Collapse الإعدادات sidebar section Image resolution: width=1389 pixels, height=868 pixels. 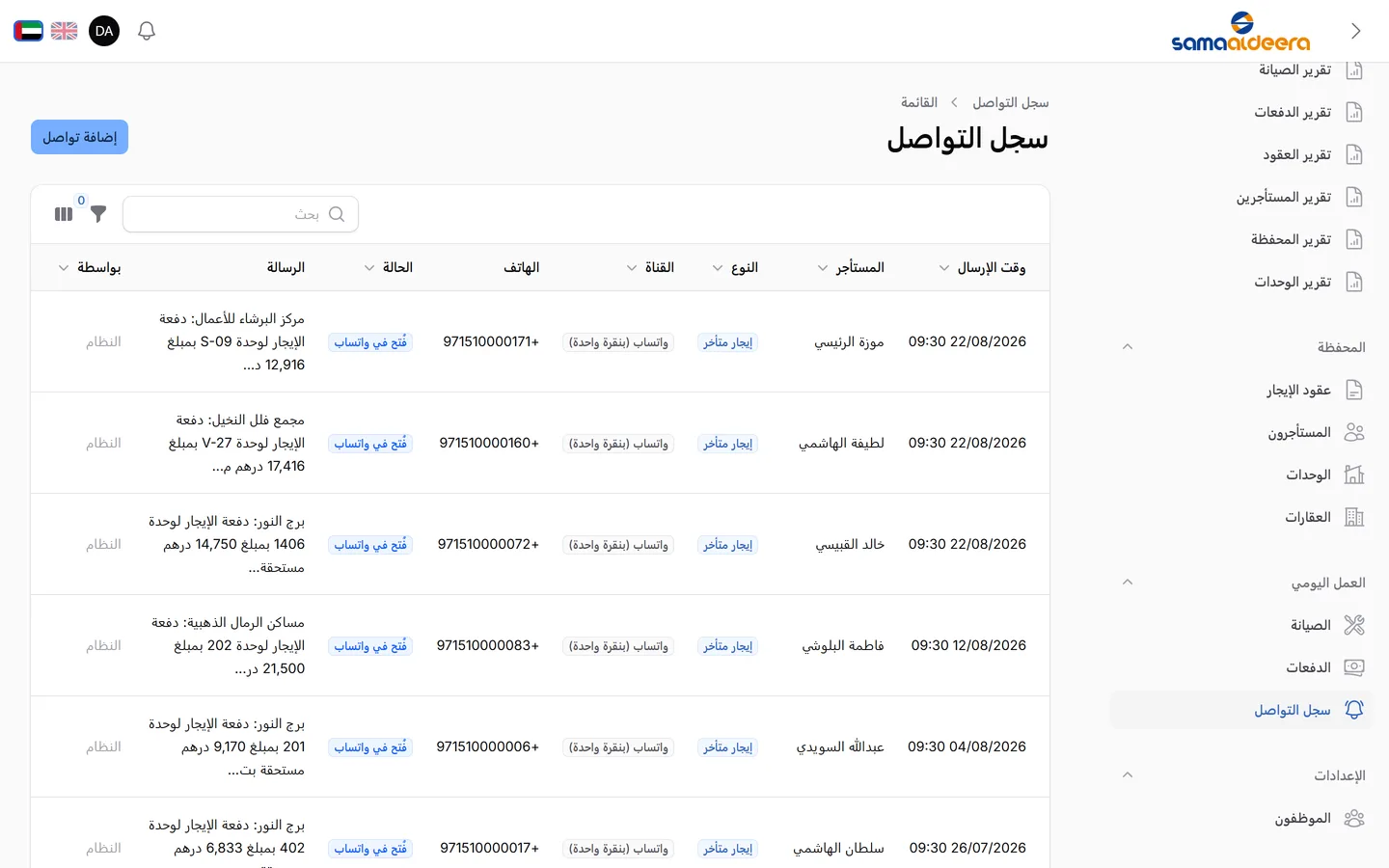[1128, 774]
